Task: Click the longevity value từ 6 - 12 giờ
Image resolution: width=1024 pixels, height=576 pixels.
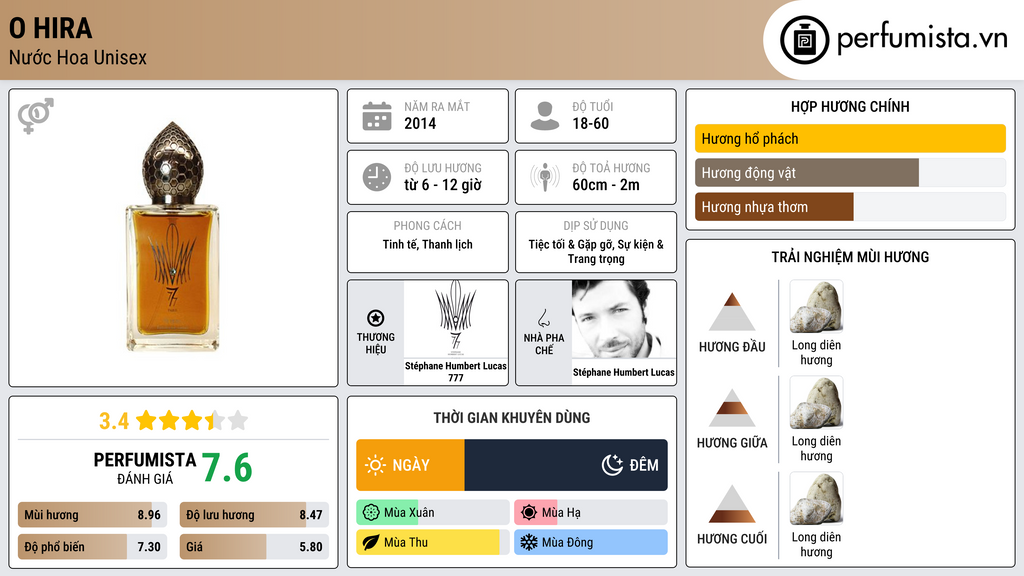Action: [x=443, y=185]
